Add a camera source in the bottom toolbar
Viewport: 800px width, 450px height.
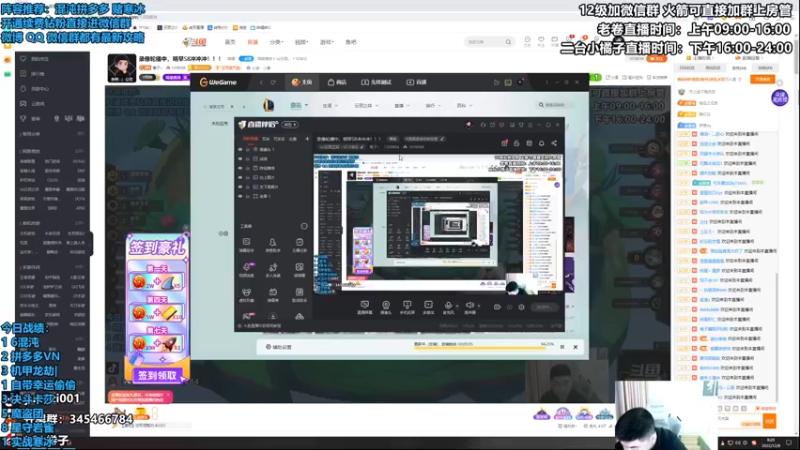(386, 307)
